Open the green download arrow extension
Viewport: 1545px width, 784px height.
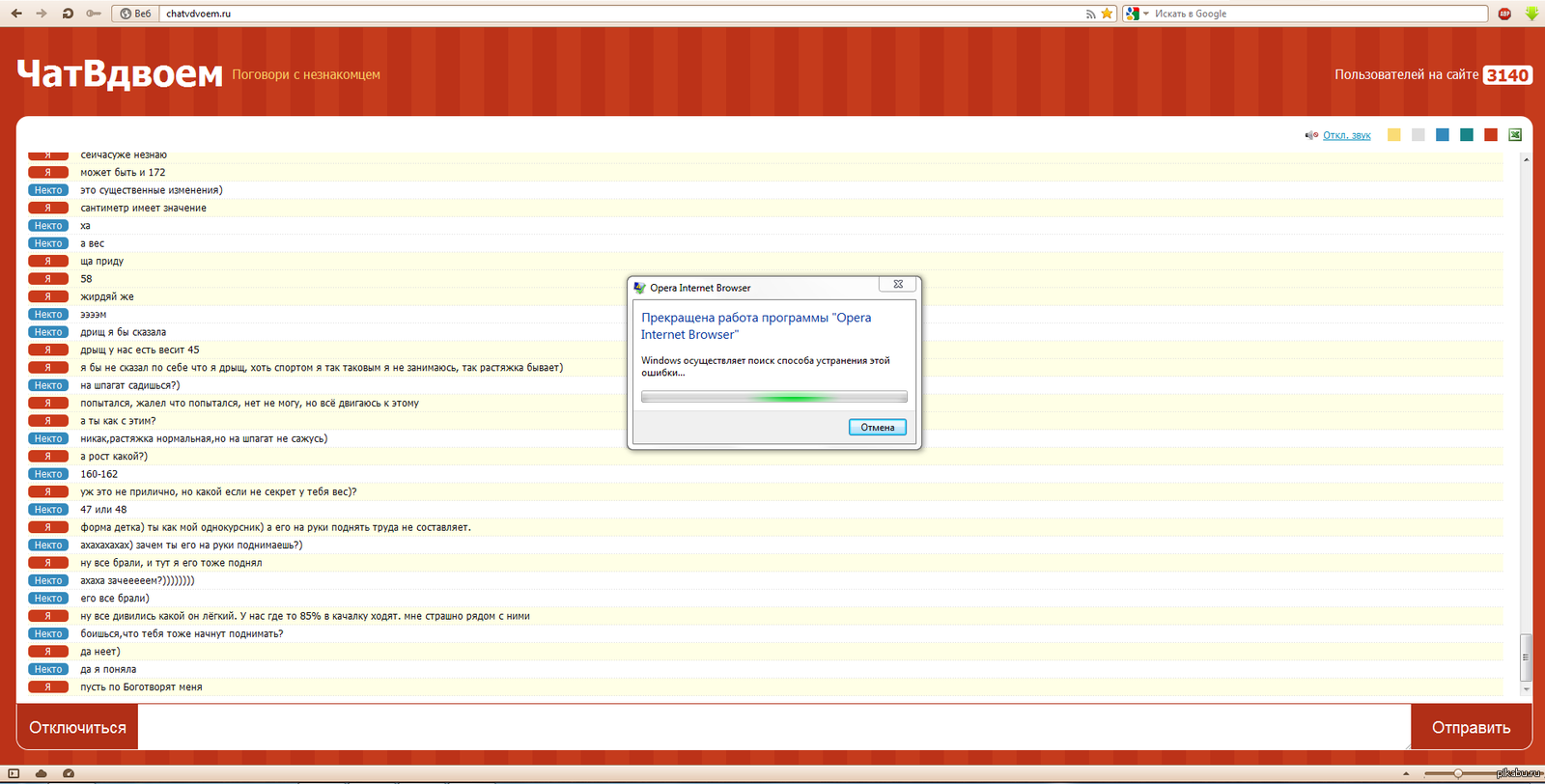click(1531, 14)
